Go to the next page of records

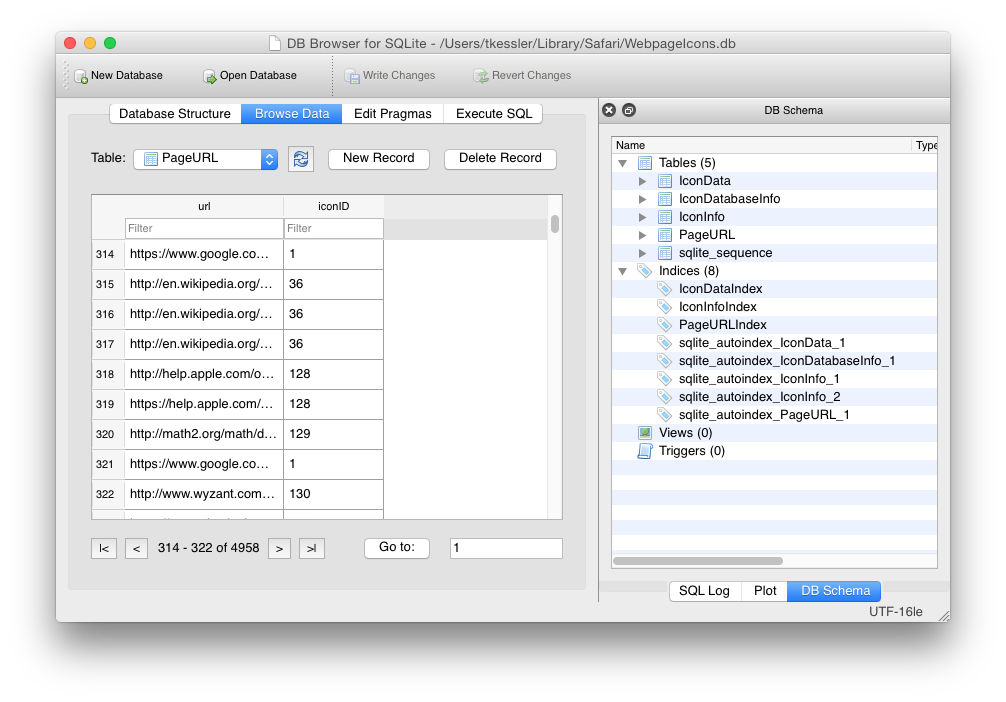click(x=279, y=549)
